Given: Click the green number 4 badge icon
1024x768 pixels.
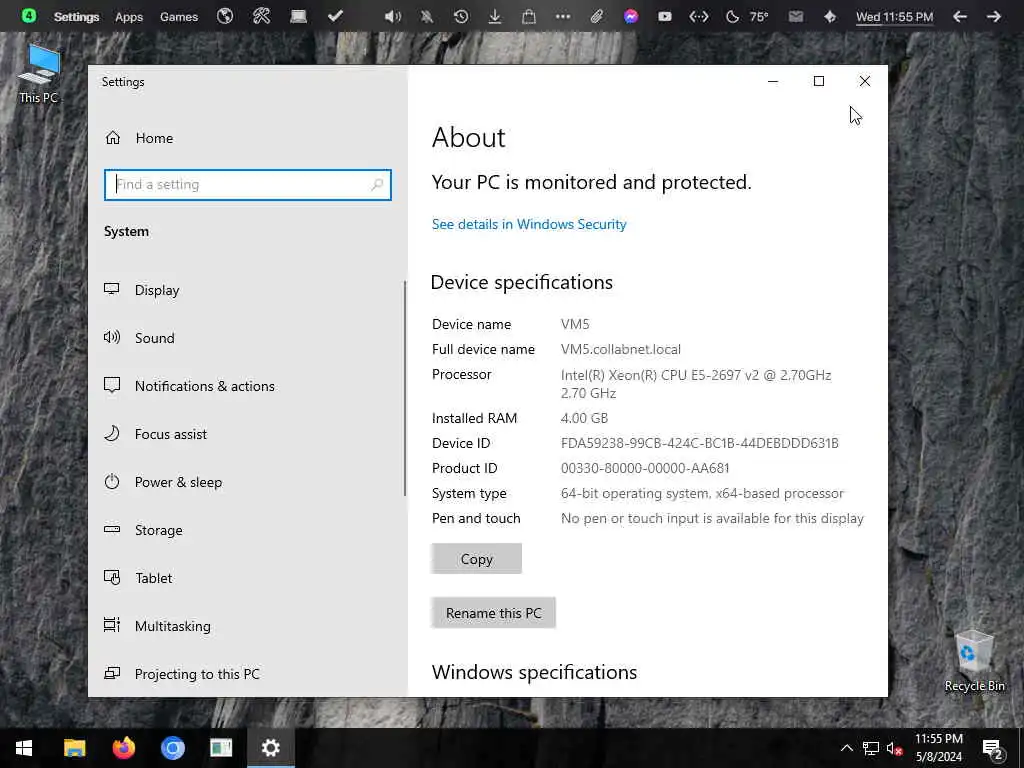Looking at the screenshot, I should [x=29, y=16].
